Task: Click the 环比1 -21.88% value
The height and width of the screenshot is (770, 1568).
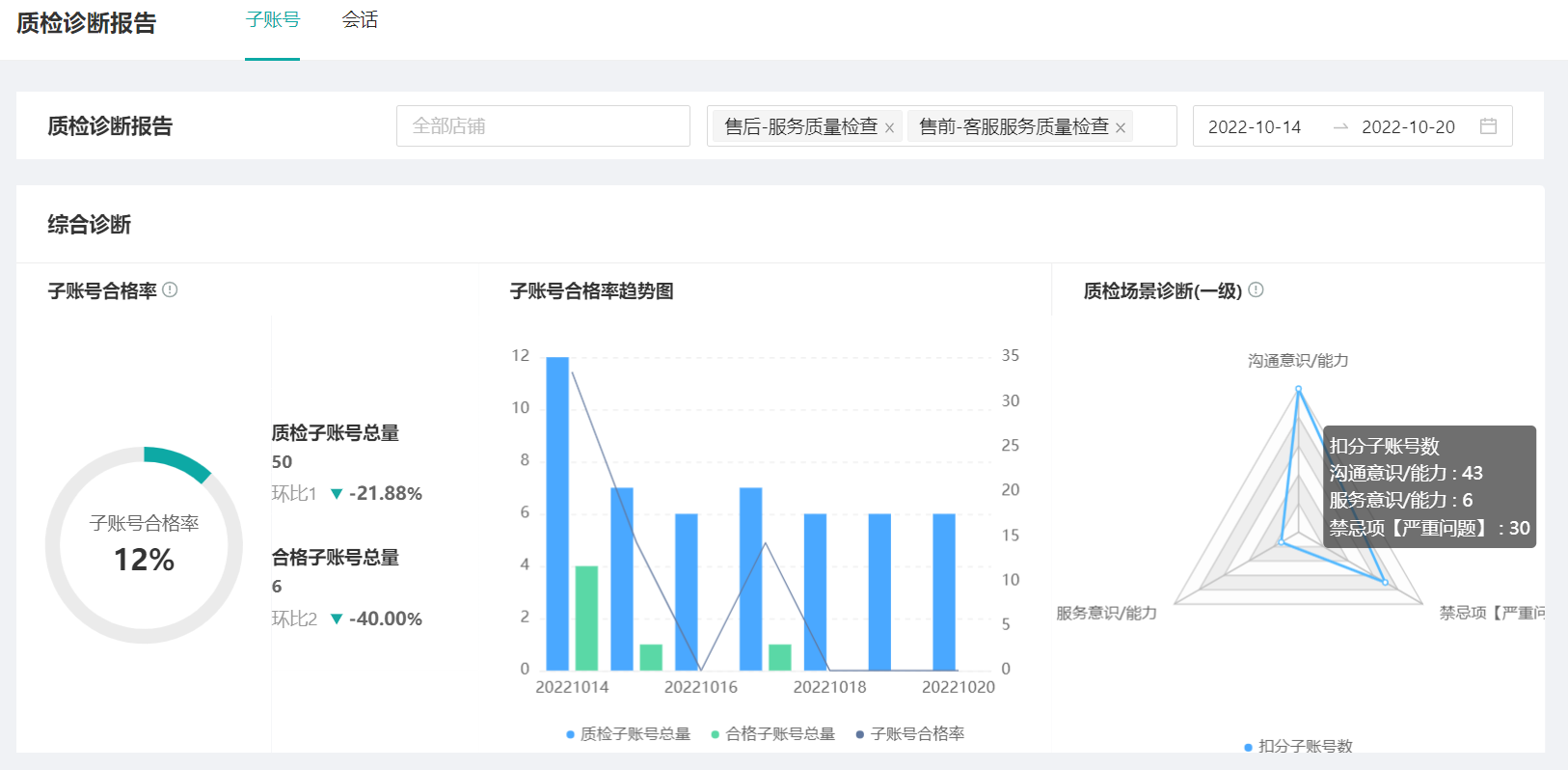Action: click(386, 493)
